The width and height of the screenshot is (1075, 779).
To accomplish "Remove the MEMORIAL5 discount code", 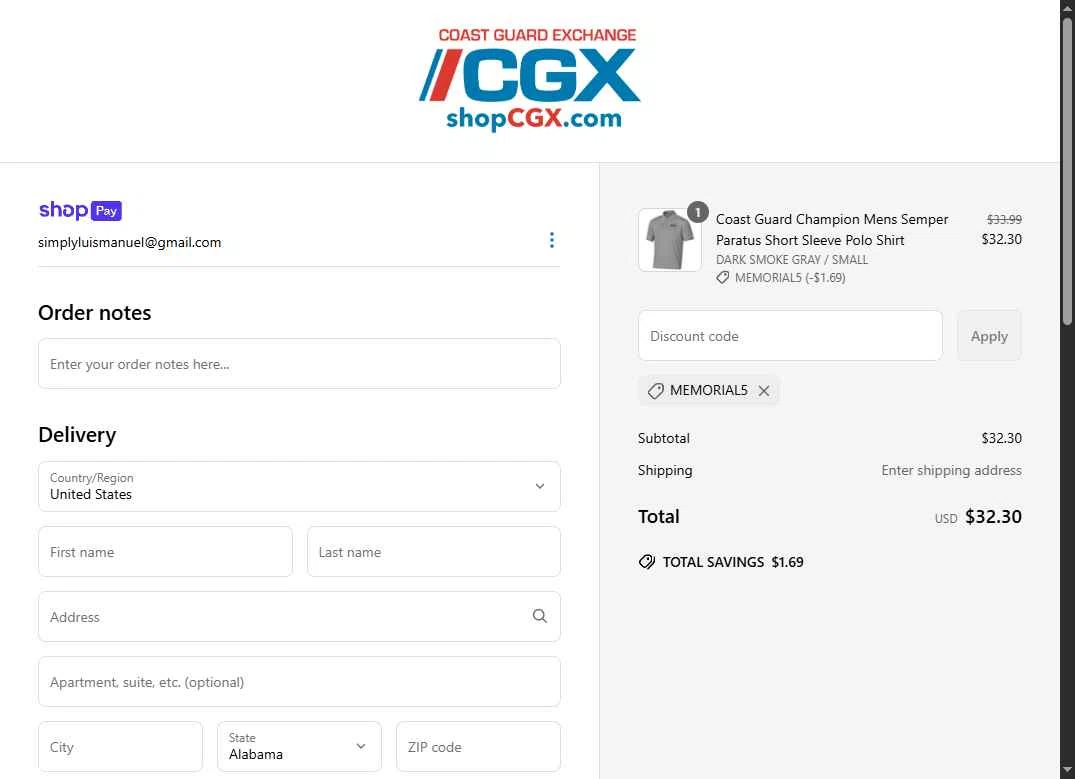I will click(x=764, y=391).
